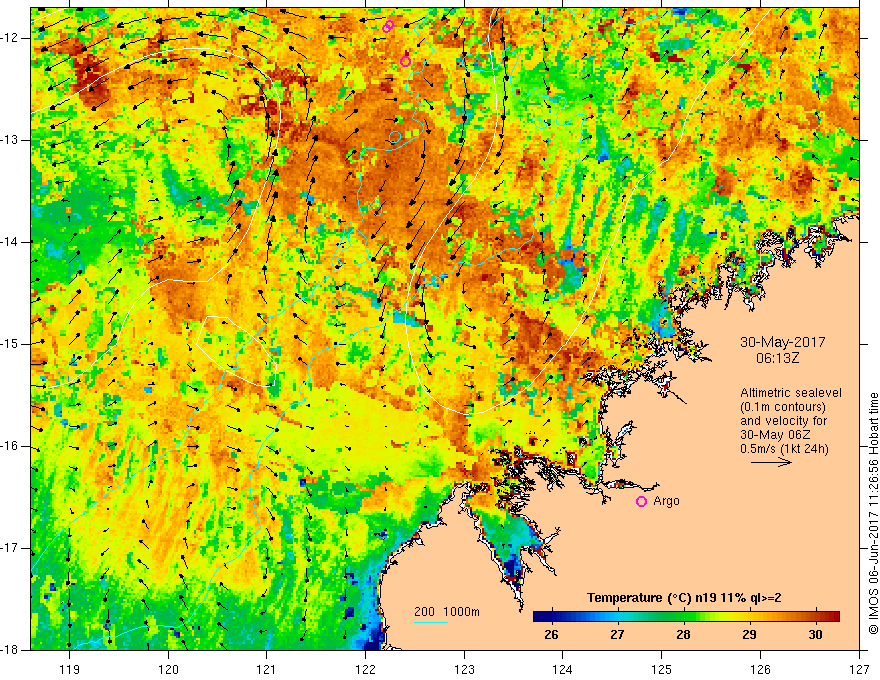Click the 'and velocity for' caption line
880x680 pixels.
[x=783, y=421]
